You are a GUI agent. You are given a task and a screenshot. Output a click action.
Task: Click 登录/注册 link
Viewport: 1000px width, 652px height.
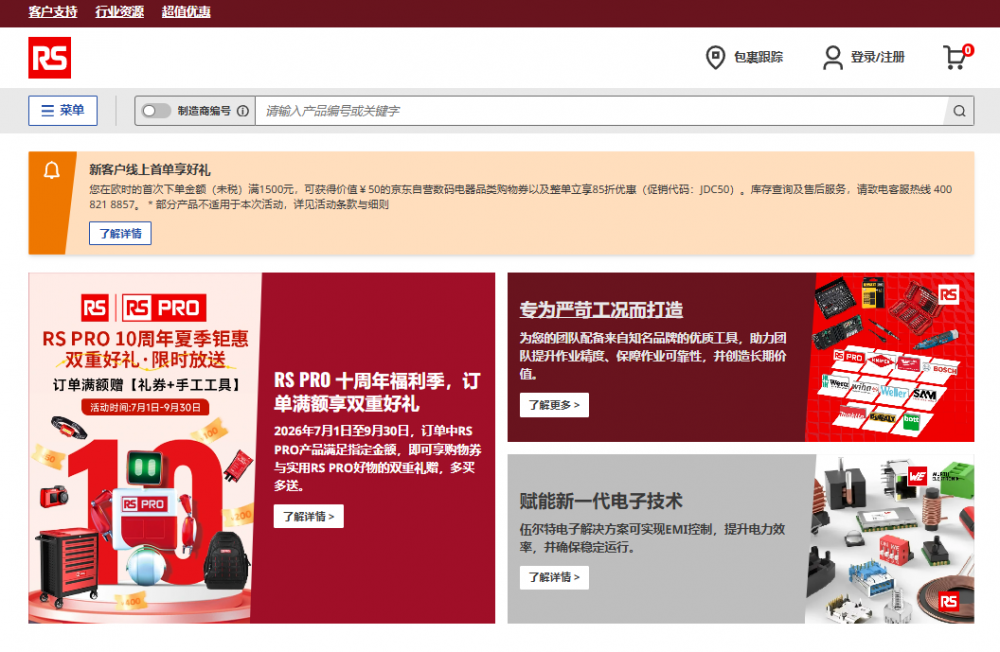[878, 57]
